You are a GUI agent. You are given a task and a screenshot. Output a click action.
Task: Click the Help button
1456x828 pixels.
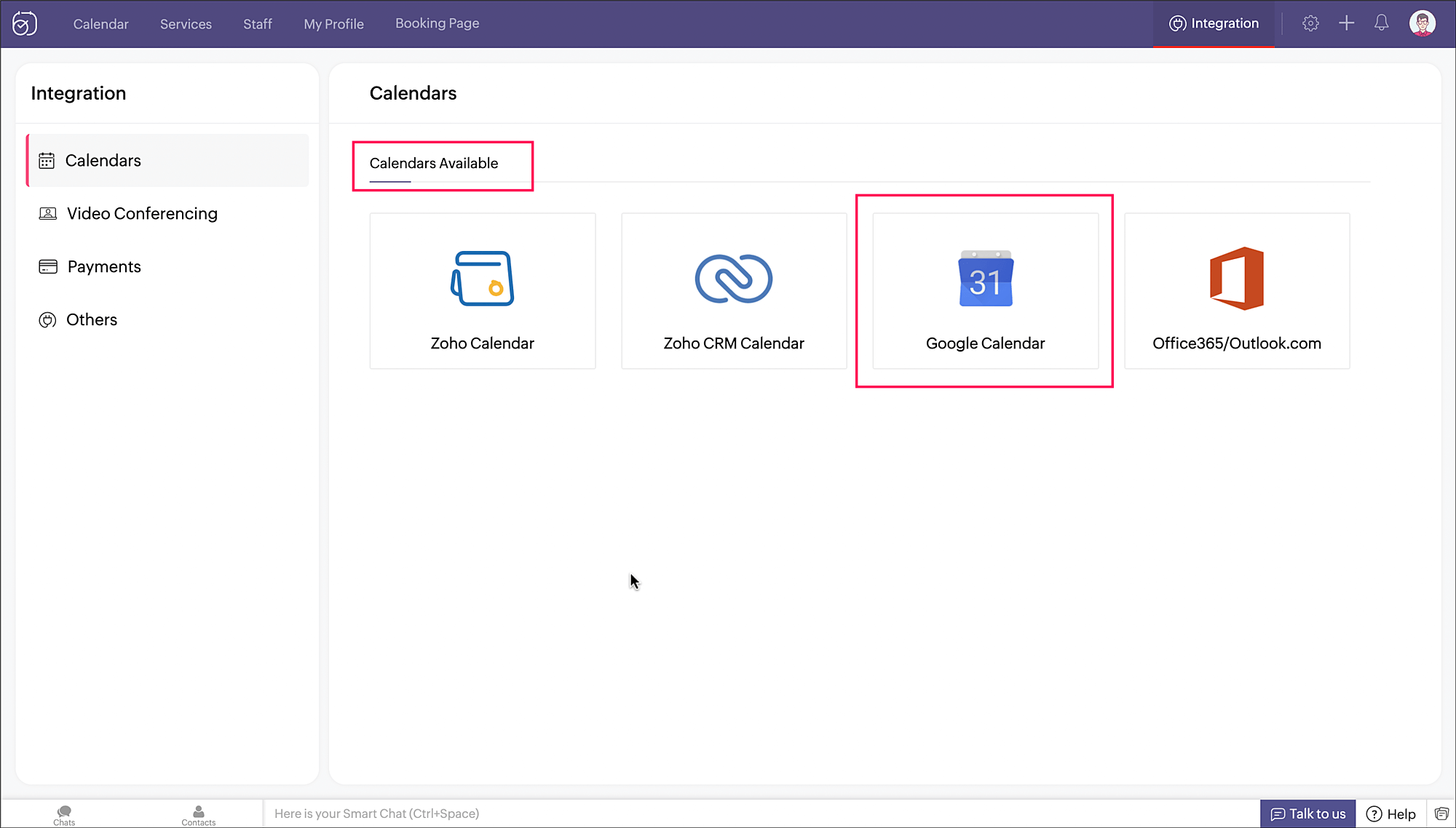tap(1391, 814)
